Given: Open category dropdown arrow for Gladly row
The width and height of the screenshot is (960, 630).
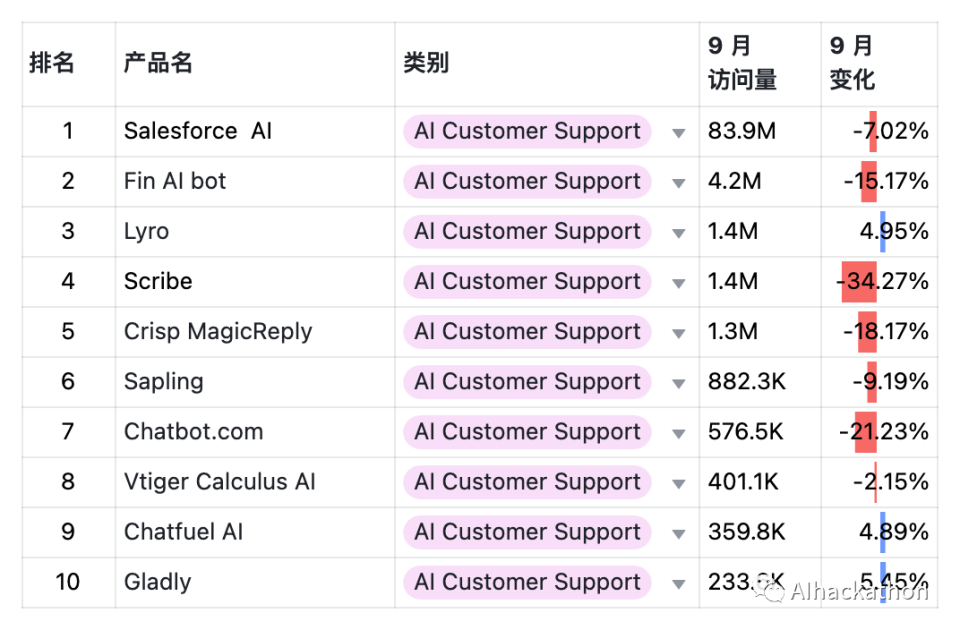Looking at the screenshot, I should [679, 583].
